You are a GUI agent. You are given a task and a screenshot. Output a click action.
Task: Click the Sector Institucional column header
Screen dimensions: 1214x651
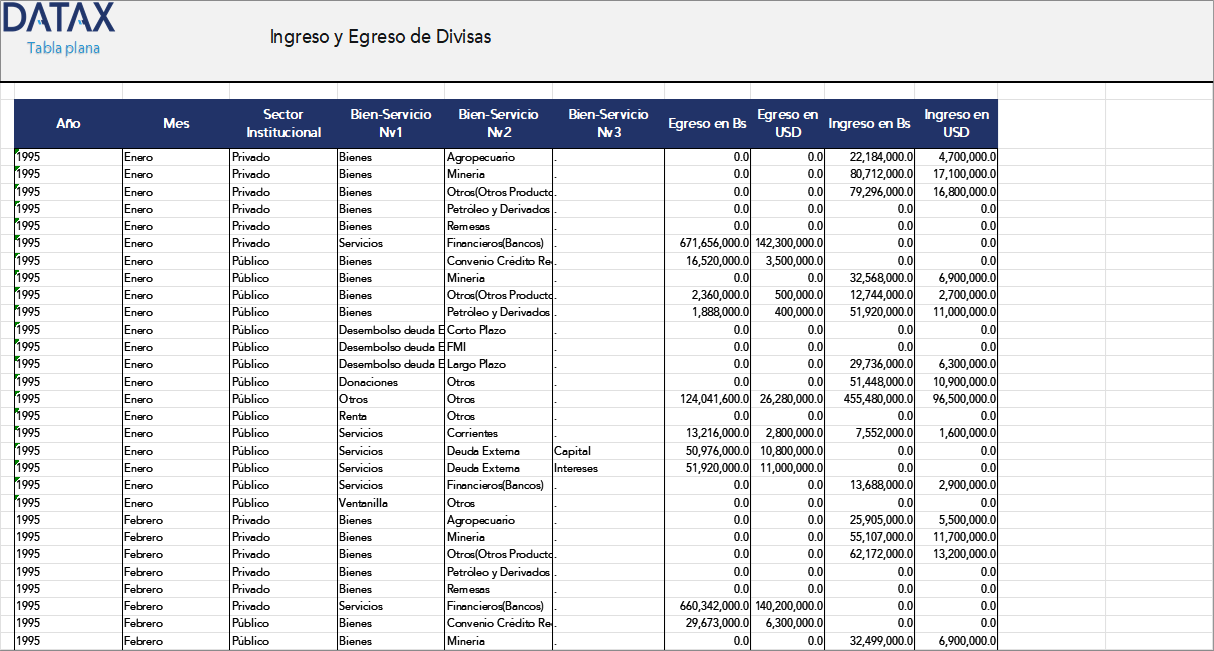[283, 123]
